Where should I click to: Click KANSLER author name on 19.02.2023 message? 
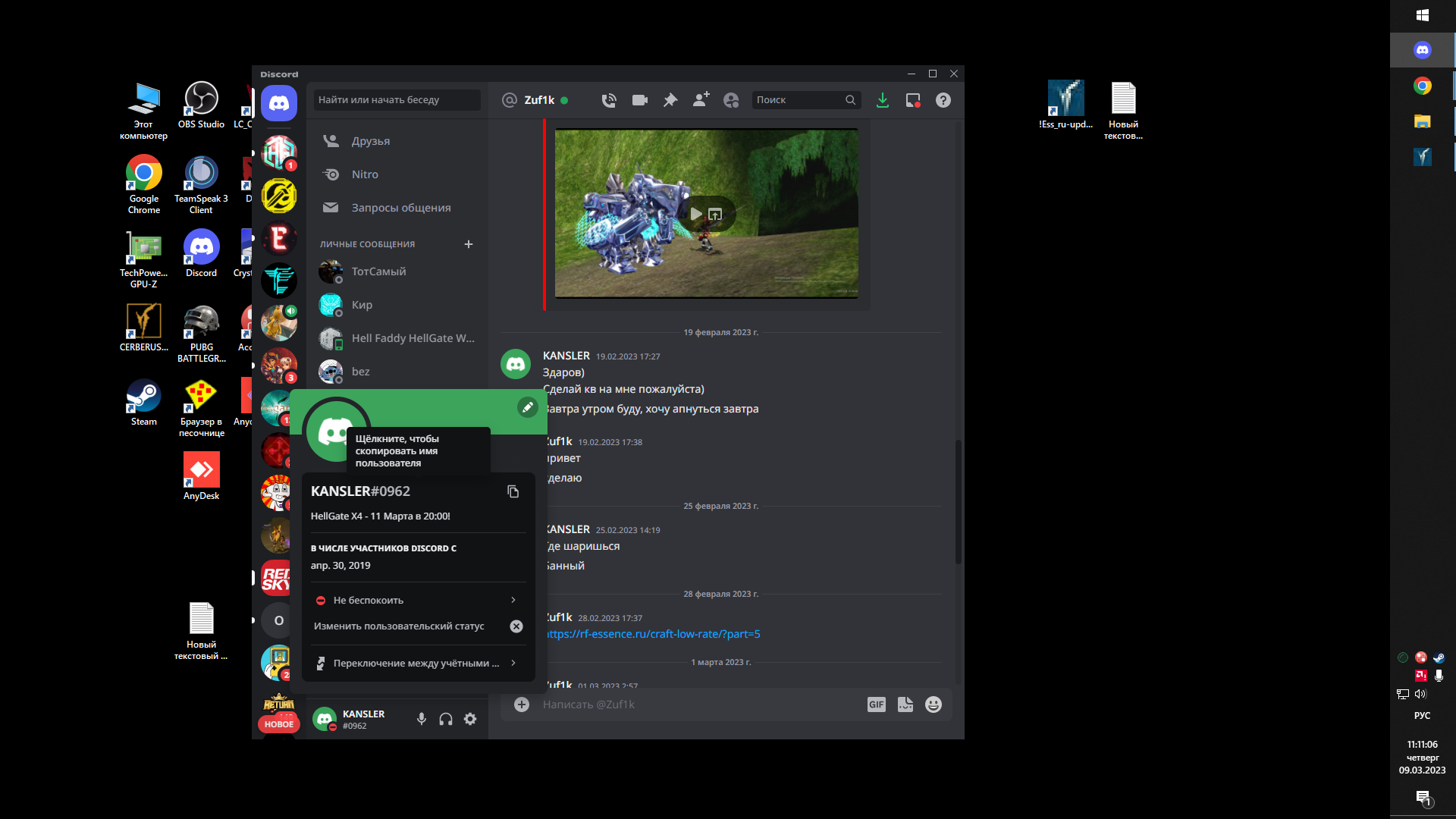(x=566, y=356)
